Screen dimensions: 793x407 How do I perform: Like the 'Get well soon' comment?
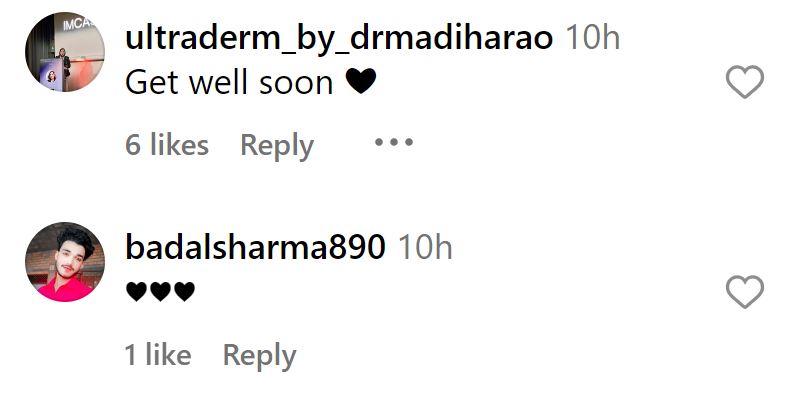pos(744,82)
